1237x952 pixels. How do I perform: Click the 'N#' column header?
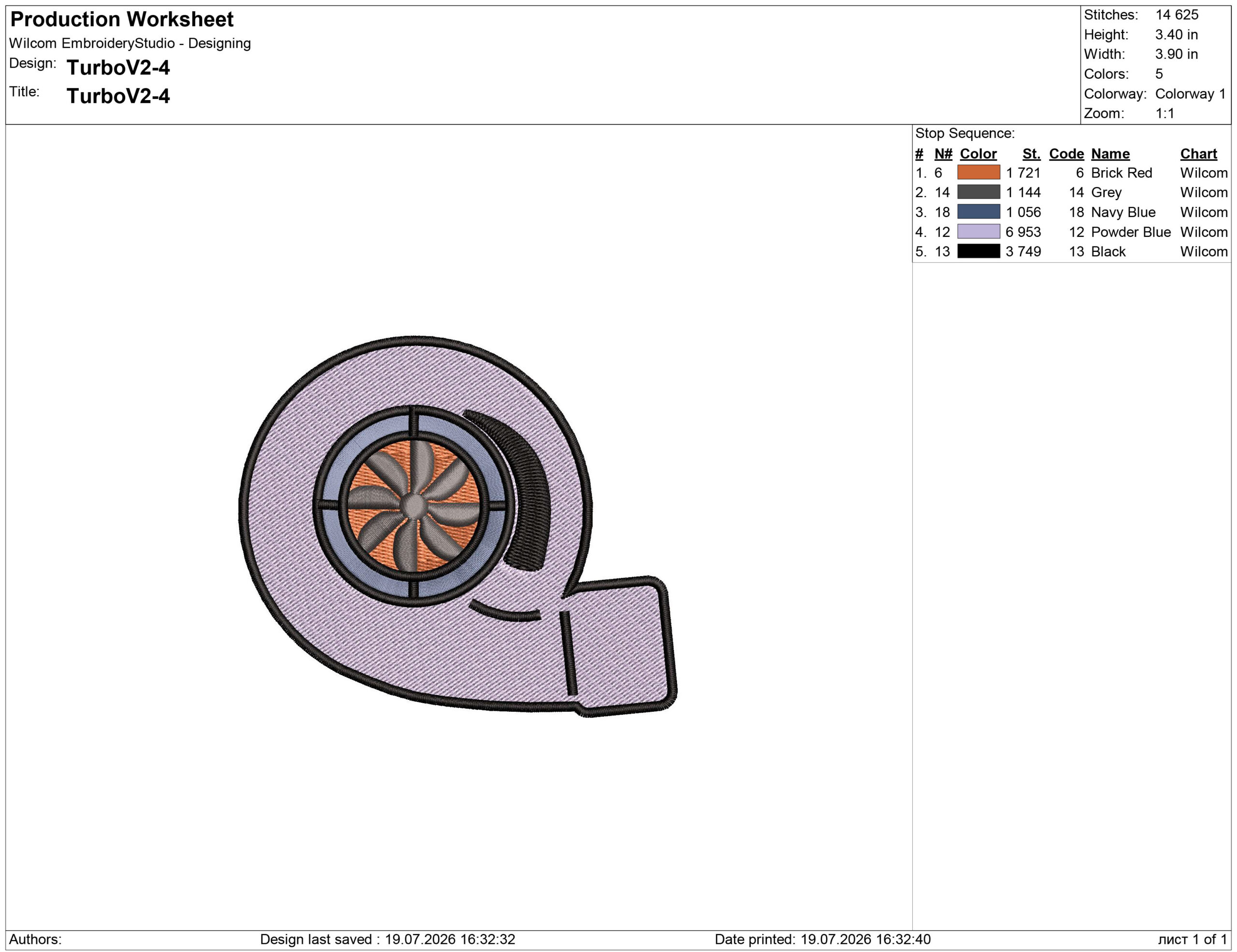(x=943, y=154)
